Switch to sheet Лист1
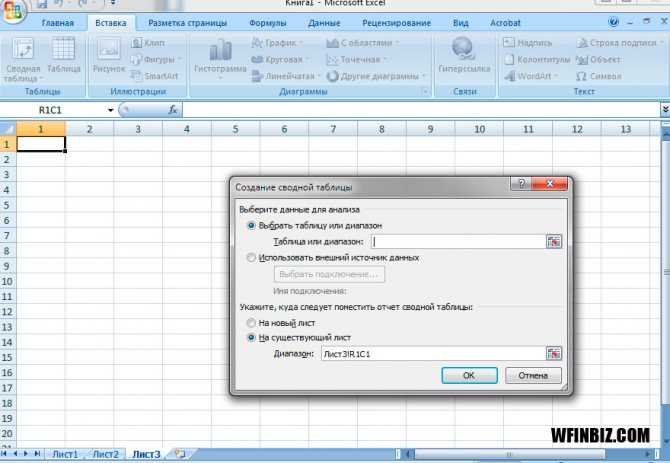The image size is (670, 463). (65, 454)
